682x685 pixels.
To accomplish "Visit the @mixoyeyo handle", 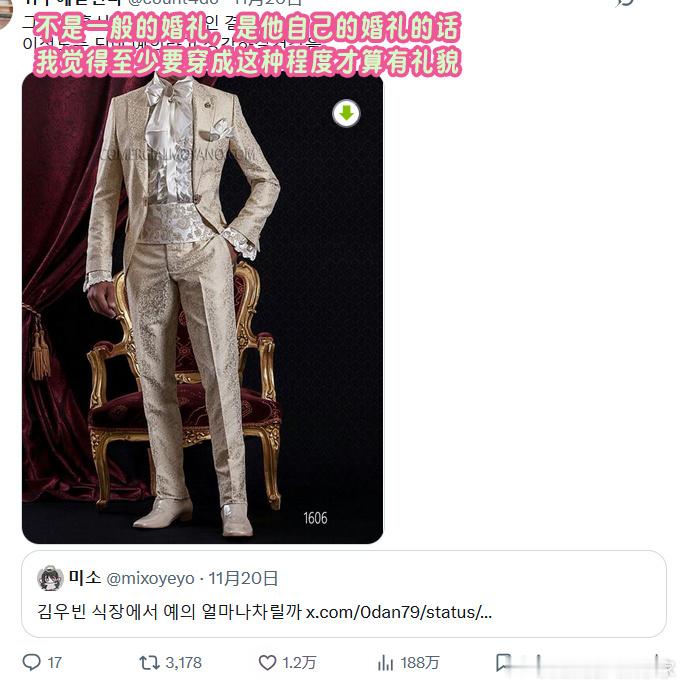I will 150,578.
